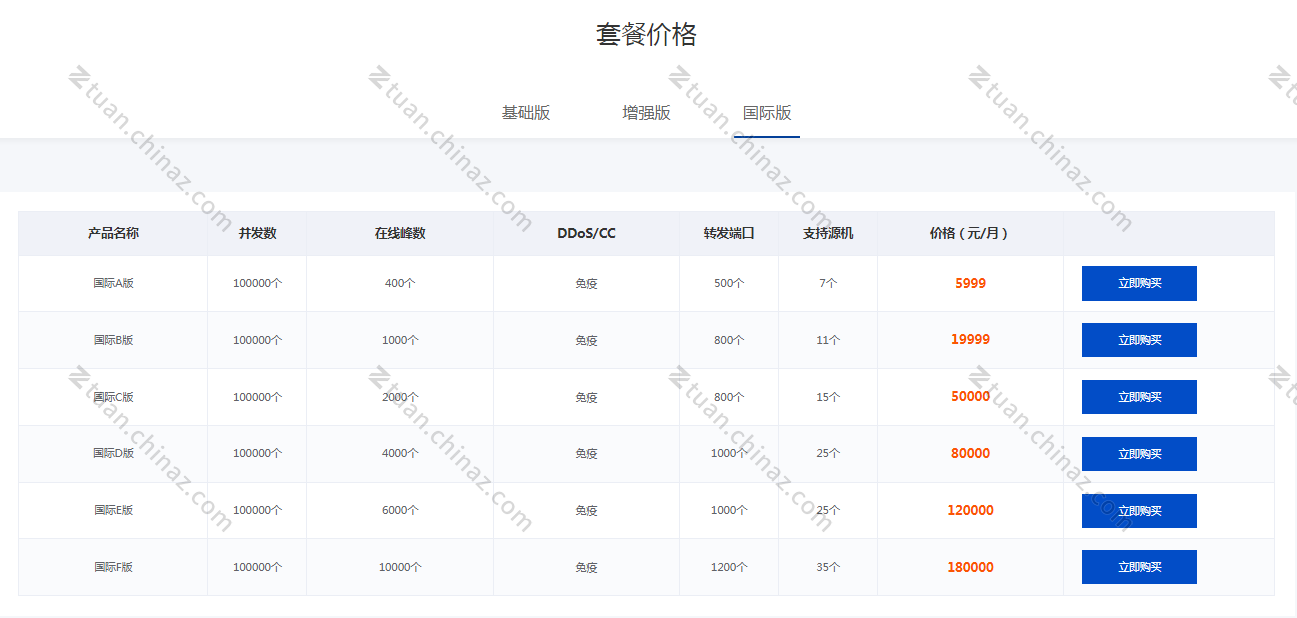Click the 价格（元/月）column header
The image size is (1297, 618).
pyautogui.click(x=970, y=233)
